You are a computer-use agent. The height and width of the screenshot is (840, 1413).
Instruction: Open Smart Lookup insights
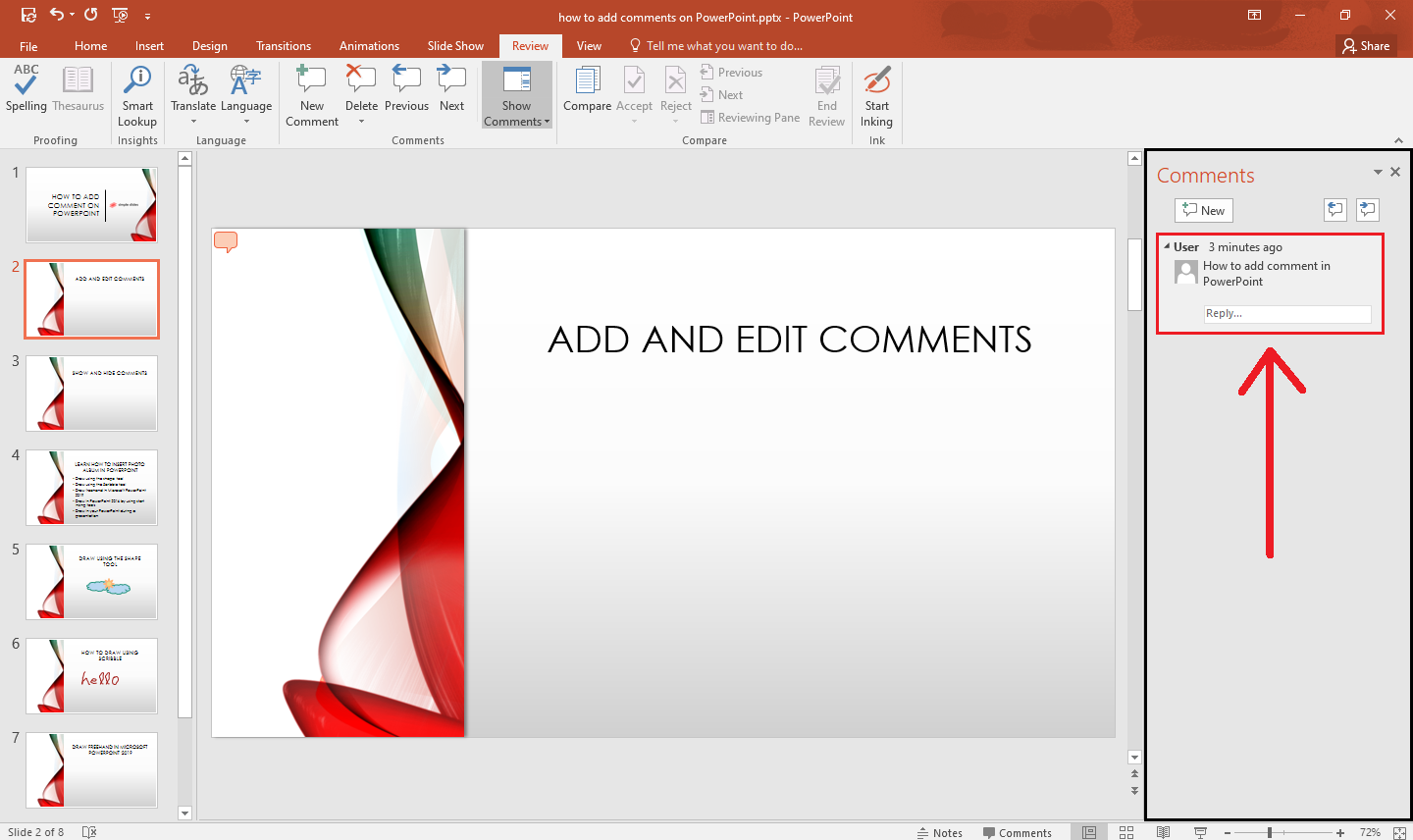click(137, 96)
